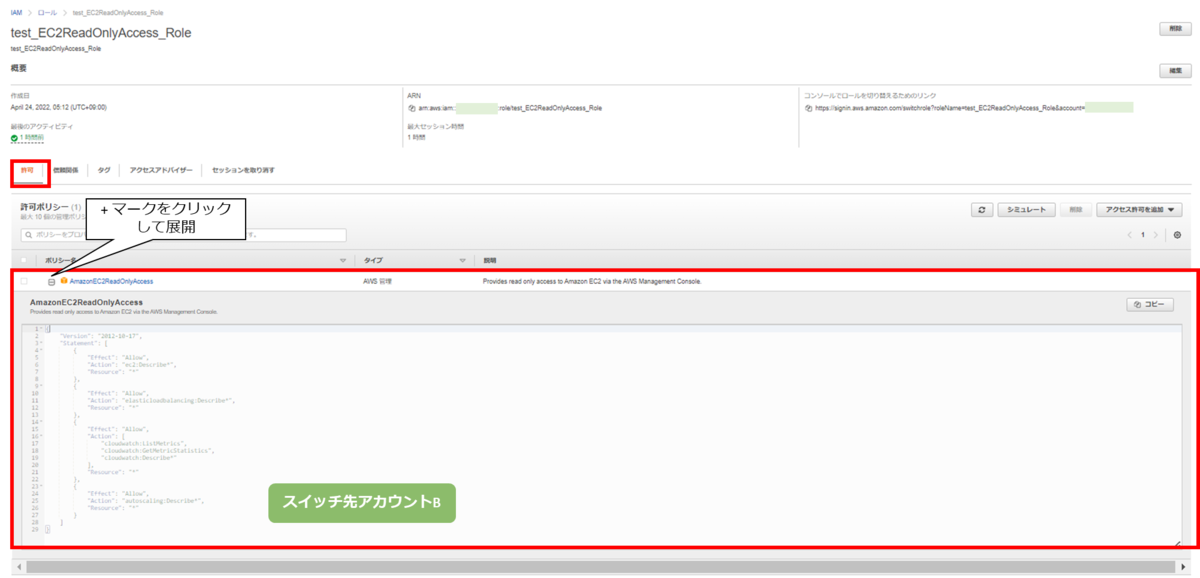Screen dimensions: 1200x578
Task: Click the JSON line "ec2:Describe*" action
Action: [132, 364]
